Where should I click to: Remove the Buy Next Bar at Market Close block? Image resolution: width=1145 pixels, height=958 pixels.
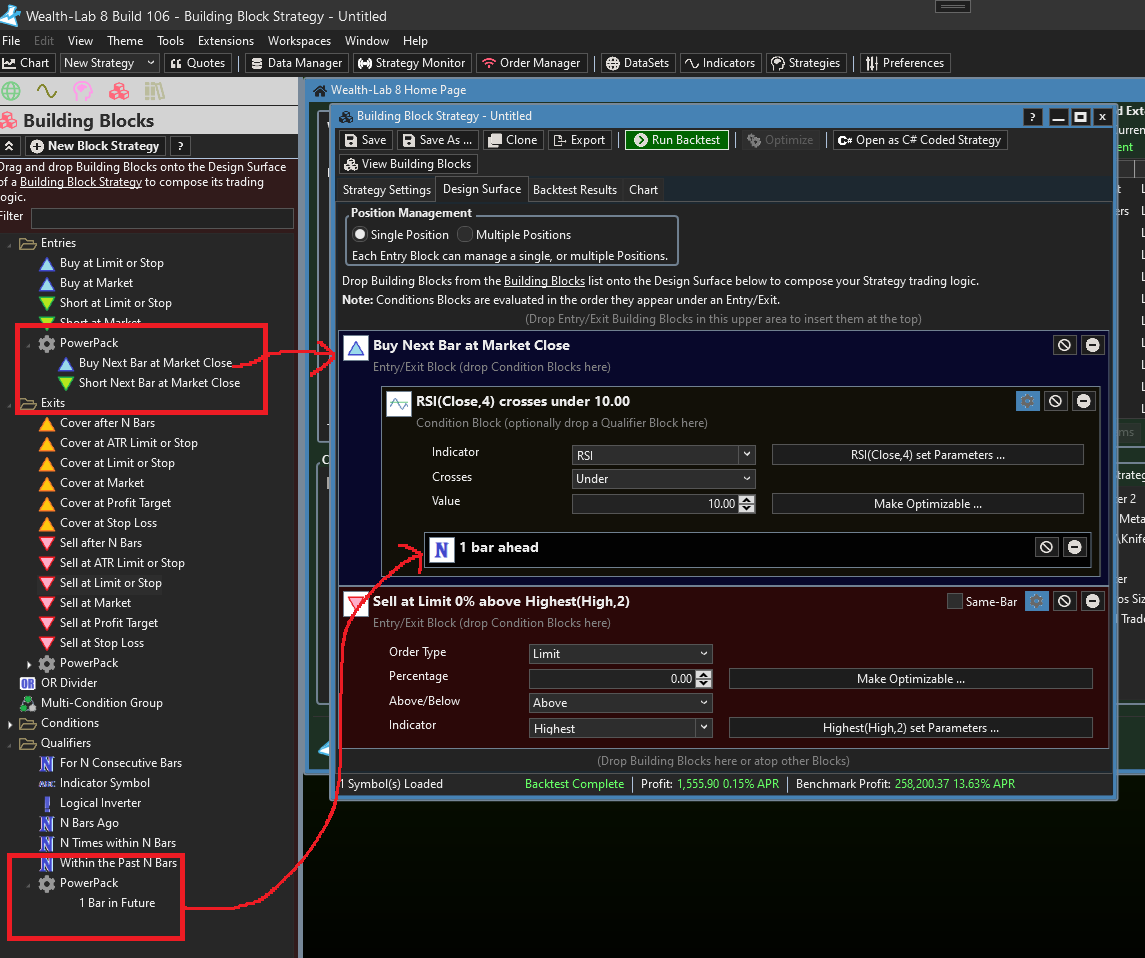pos(1092,345)
